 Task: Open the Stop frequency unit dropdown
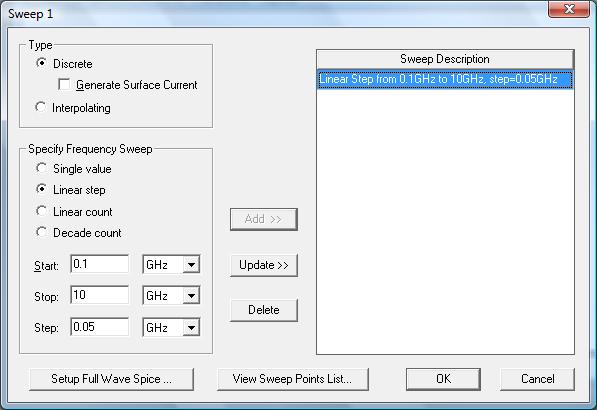tap(191, 295)
